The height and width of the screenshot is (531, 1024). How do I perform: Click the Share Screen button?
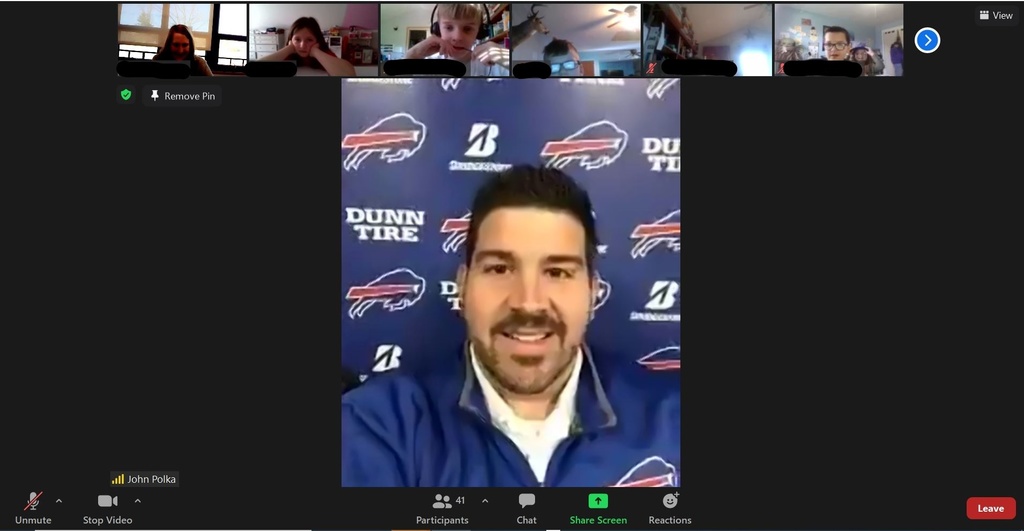(x=598, y=508)
